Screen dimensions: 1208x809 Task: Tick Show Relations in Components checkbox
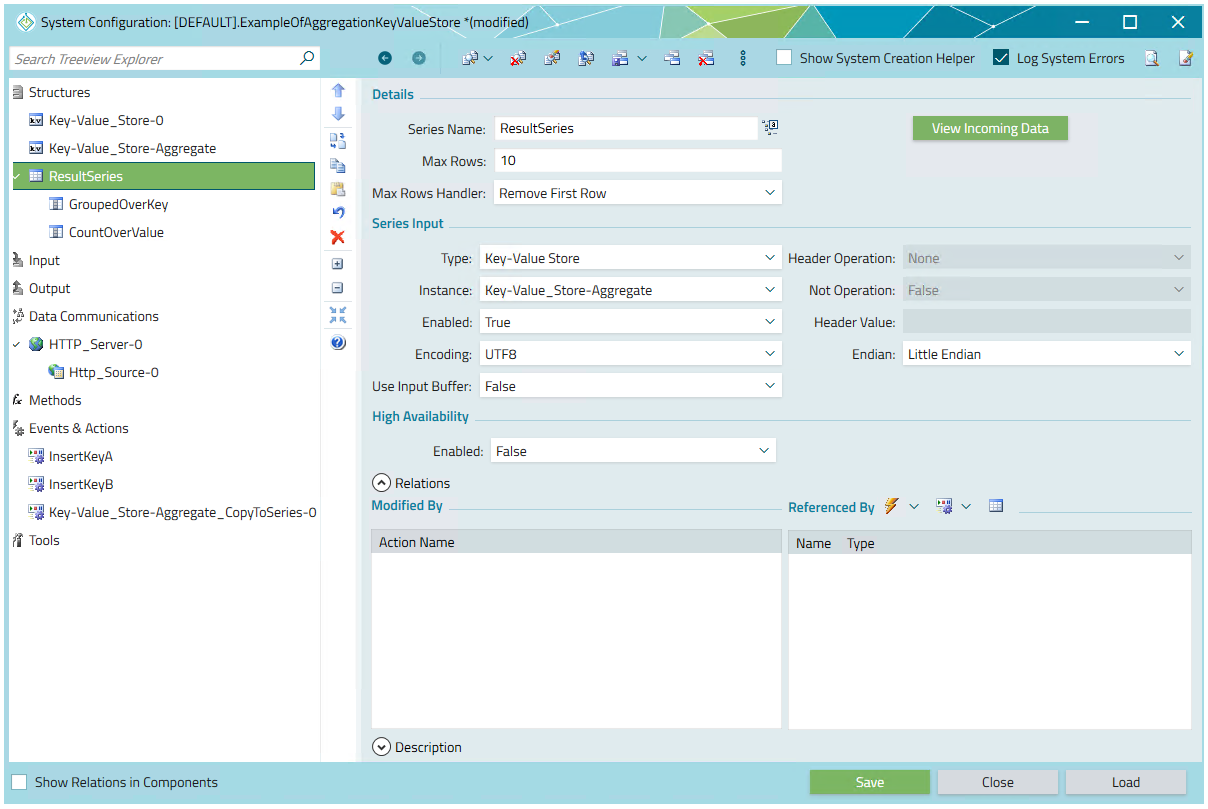click(19, 782)
